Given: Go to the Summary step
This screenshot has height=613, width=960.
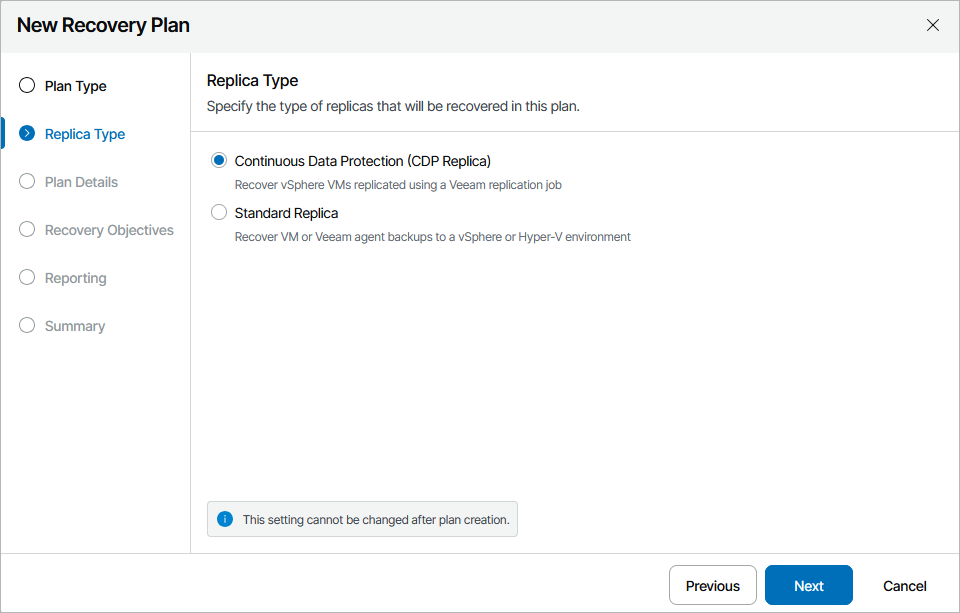Looking at the screenshot, I should [x=75, y=326].
